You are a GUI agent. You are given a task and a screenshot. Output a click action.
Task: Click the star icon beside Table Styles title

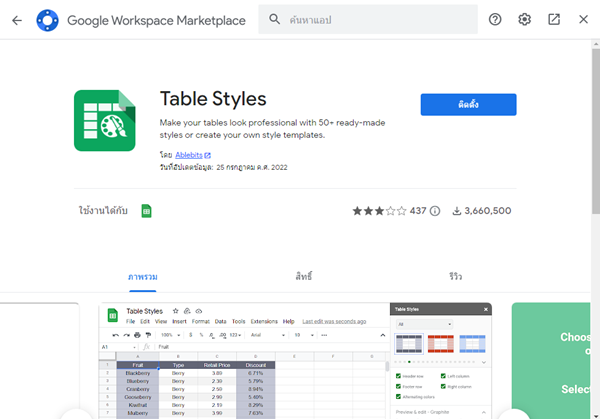coord(175,311)
